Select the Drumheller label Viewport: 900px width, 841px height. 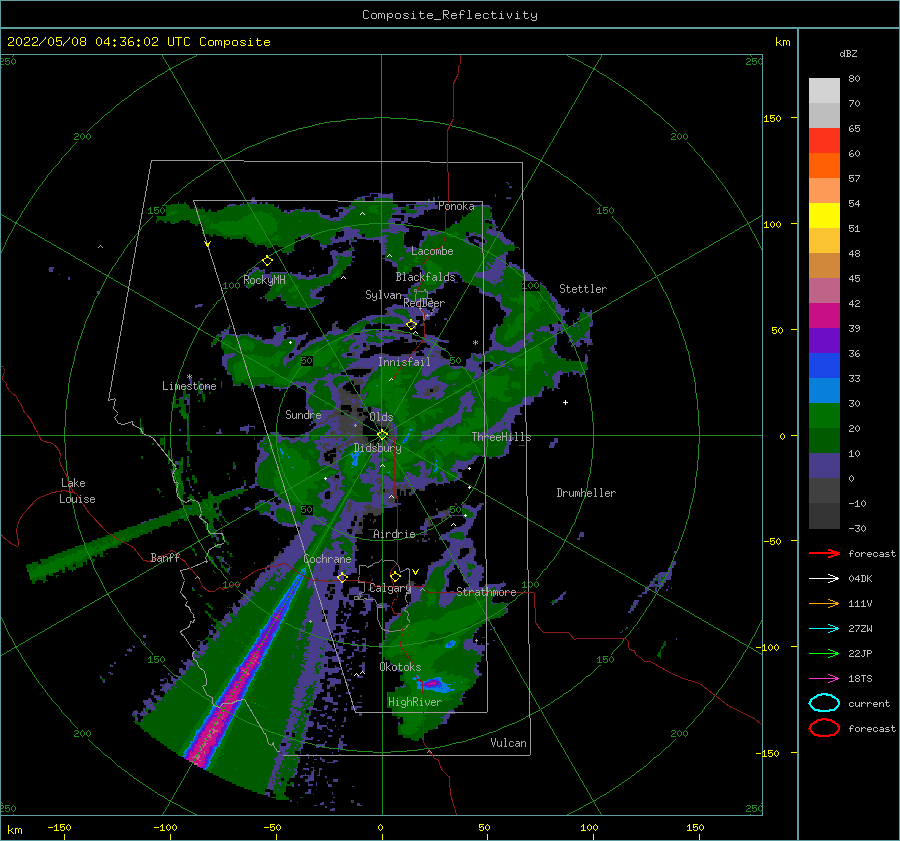[586, 493]
